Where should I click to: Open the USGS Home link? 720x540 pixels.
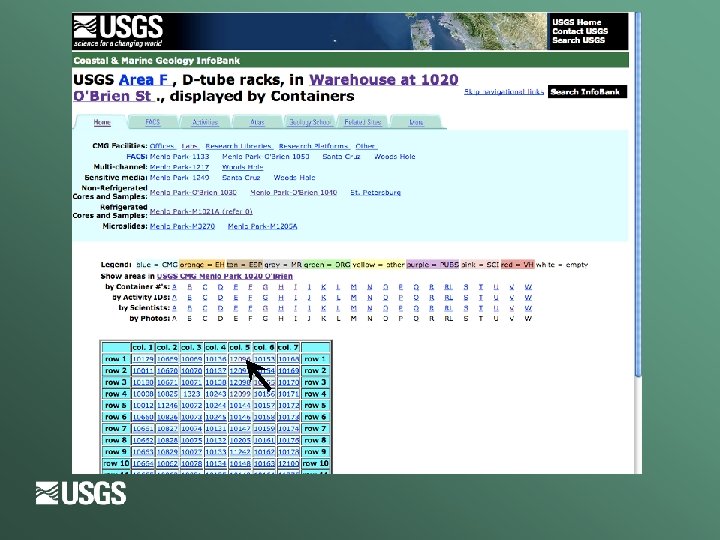(576, 22)
